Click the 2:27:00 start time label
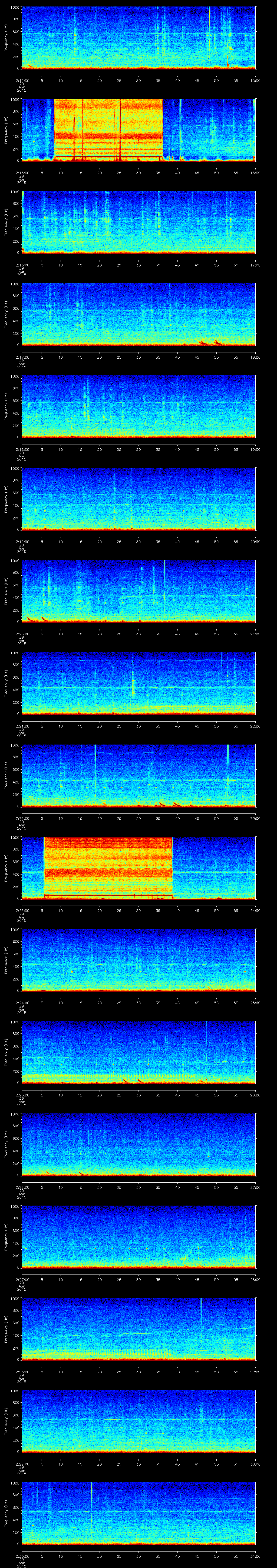 [22, 1279]
